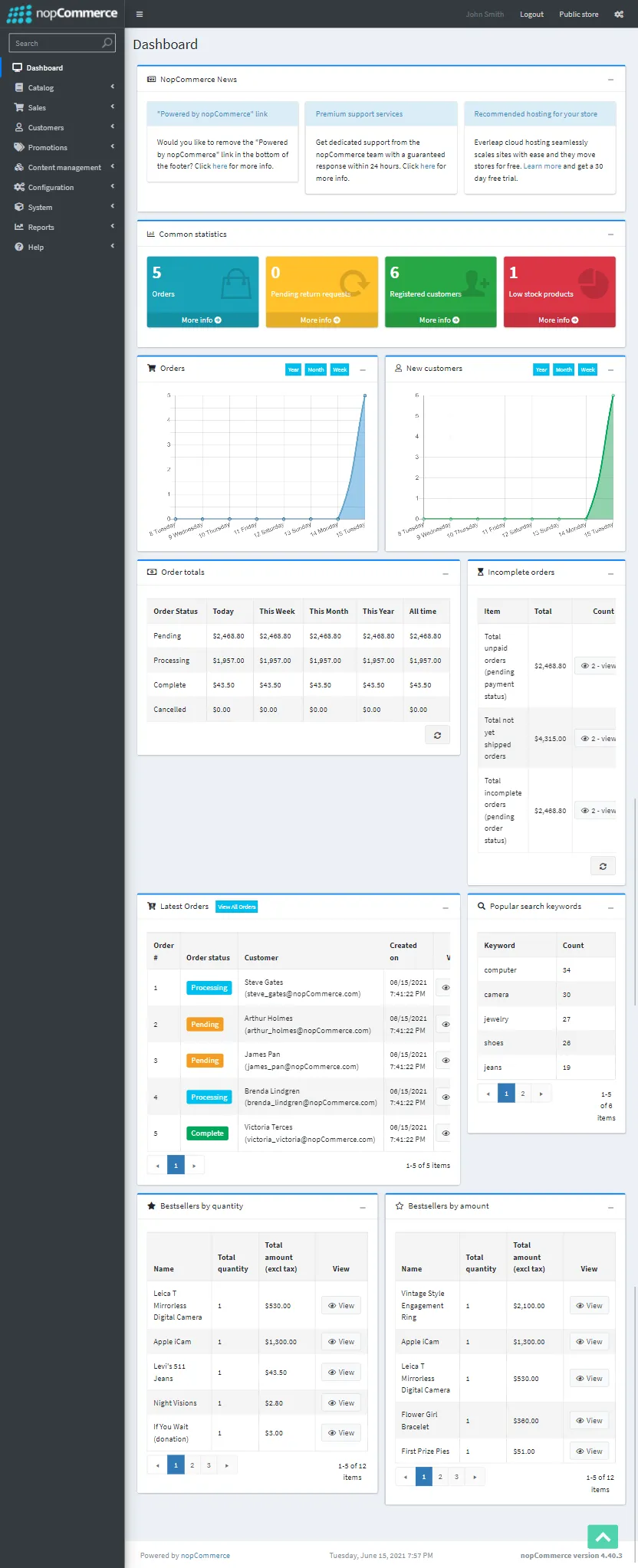Screen dimensions: 638x1568
Task: Collapse the Common statistics panel
Action: click(x=611, y=235)
